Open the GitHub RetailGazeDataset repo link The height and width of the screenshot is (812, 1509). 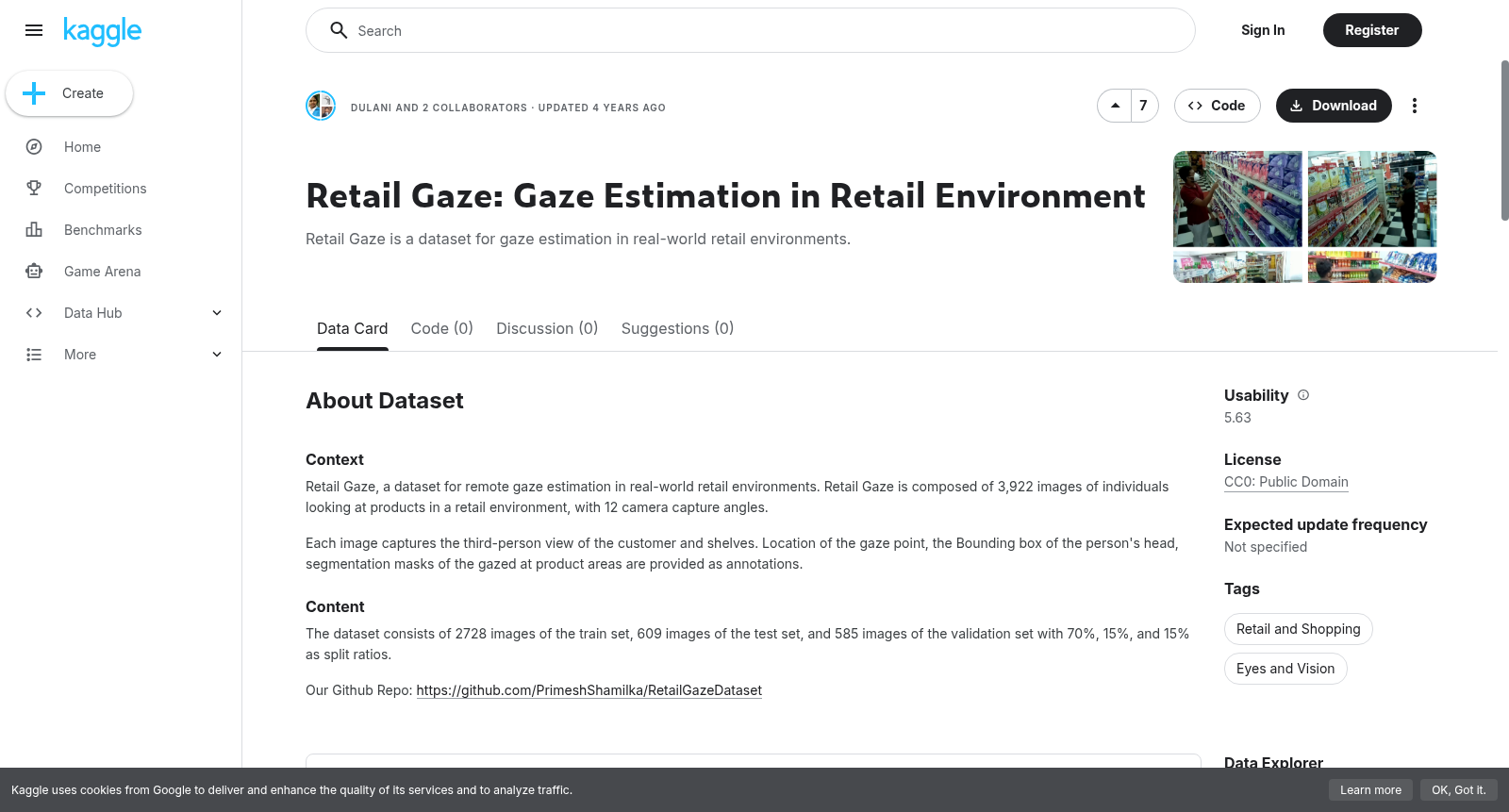pos(589,690)
